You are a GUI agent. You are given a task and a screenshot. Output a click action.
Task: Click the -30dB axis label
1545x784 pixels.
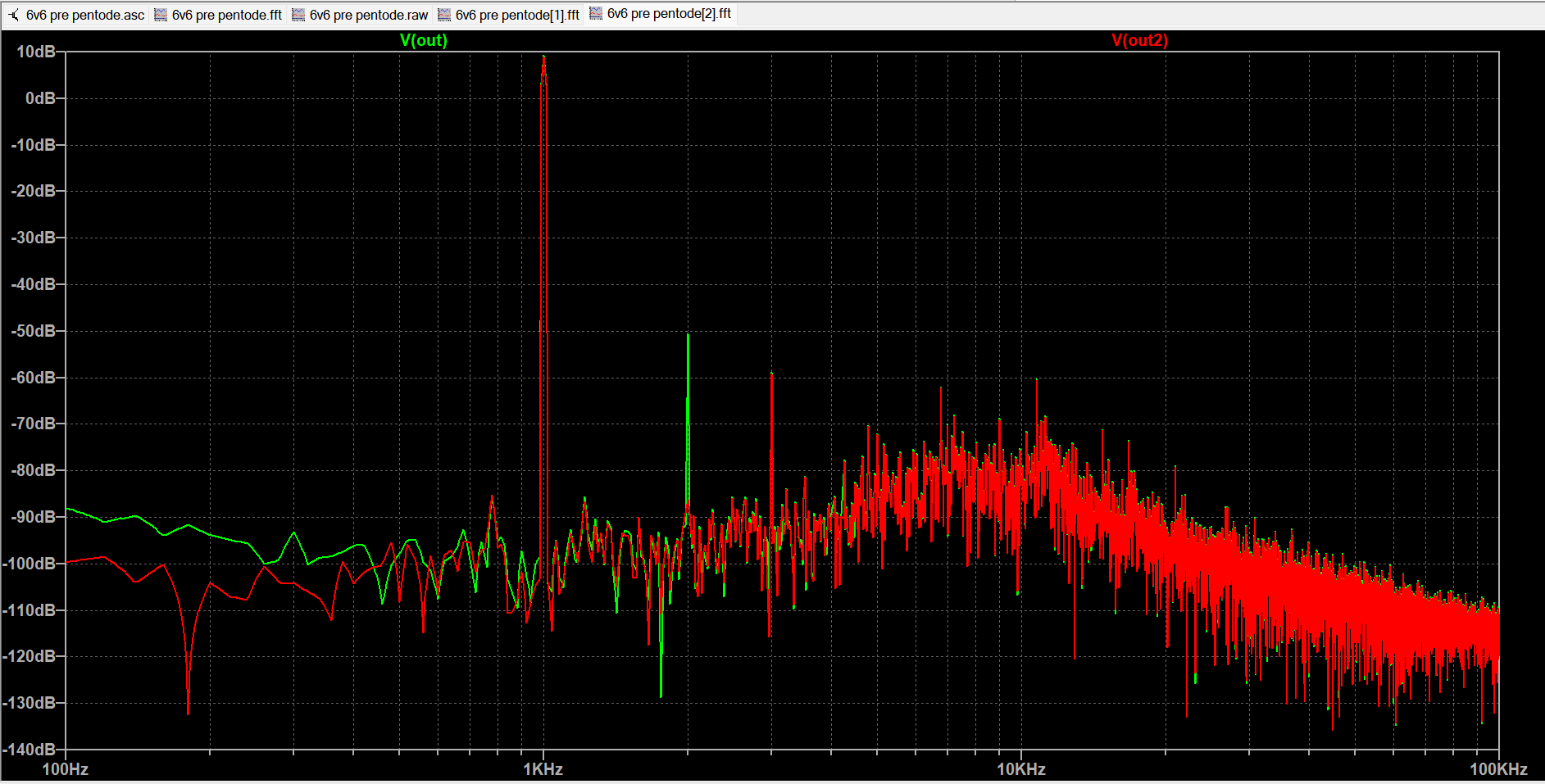[x=33, y=238]
